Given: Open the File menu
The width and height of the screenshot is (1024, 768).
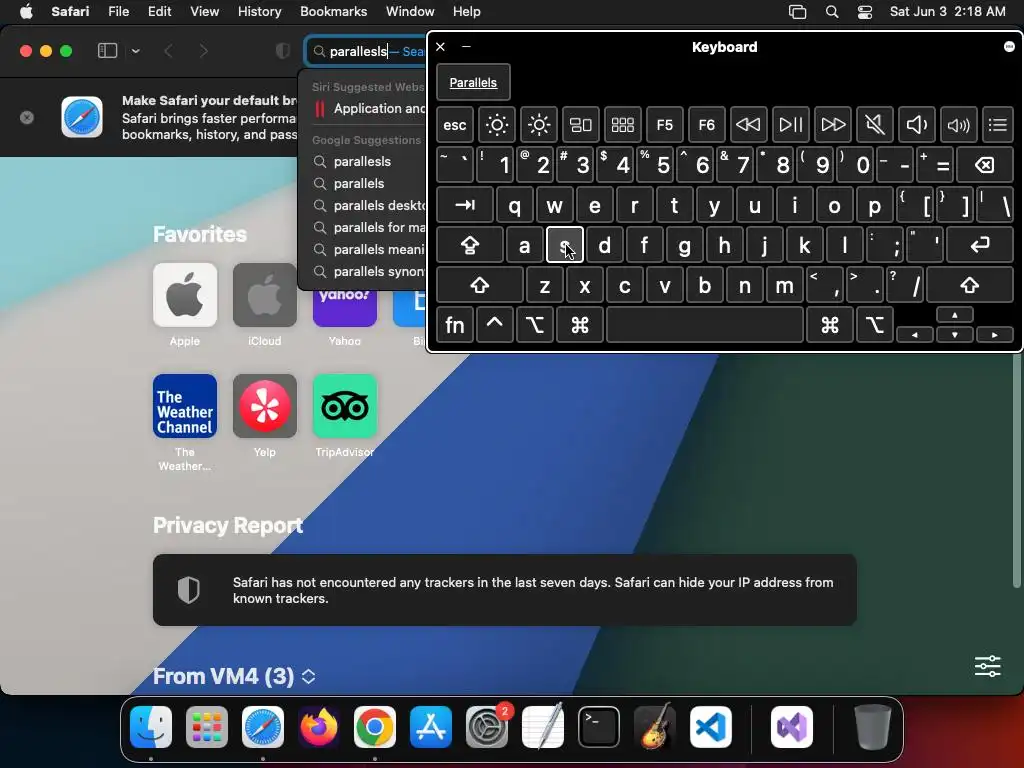Looking at the screenshot, I should tap(119, 12).
